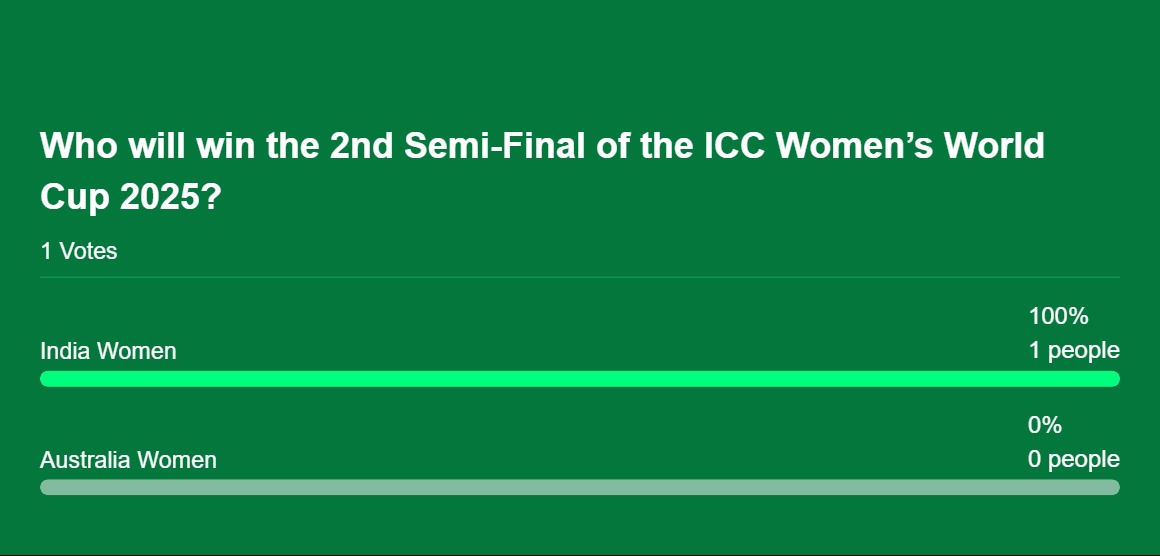Viewport: 1160px width, 556px height.
Task: Click the pale grey Australia Women result bar
Action: pos(580,487)
